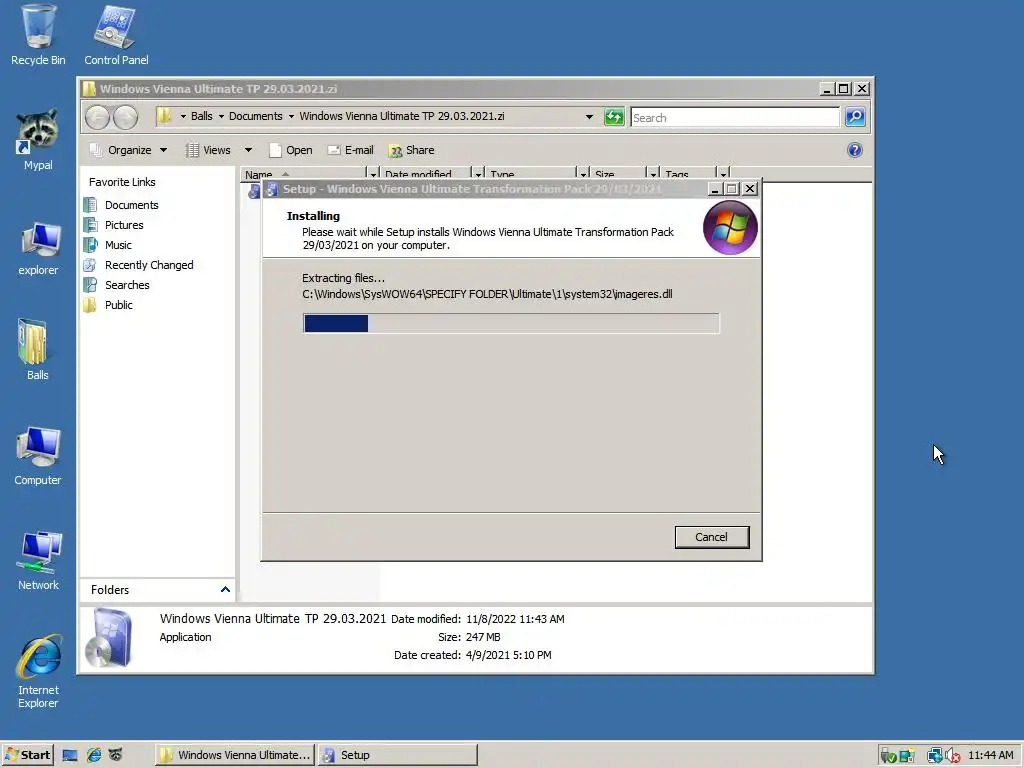Select the Balls folder desktop icon

(37, 349)
